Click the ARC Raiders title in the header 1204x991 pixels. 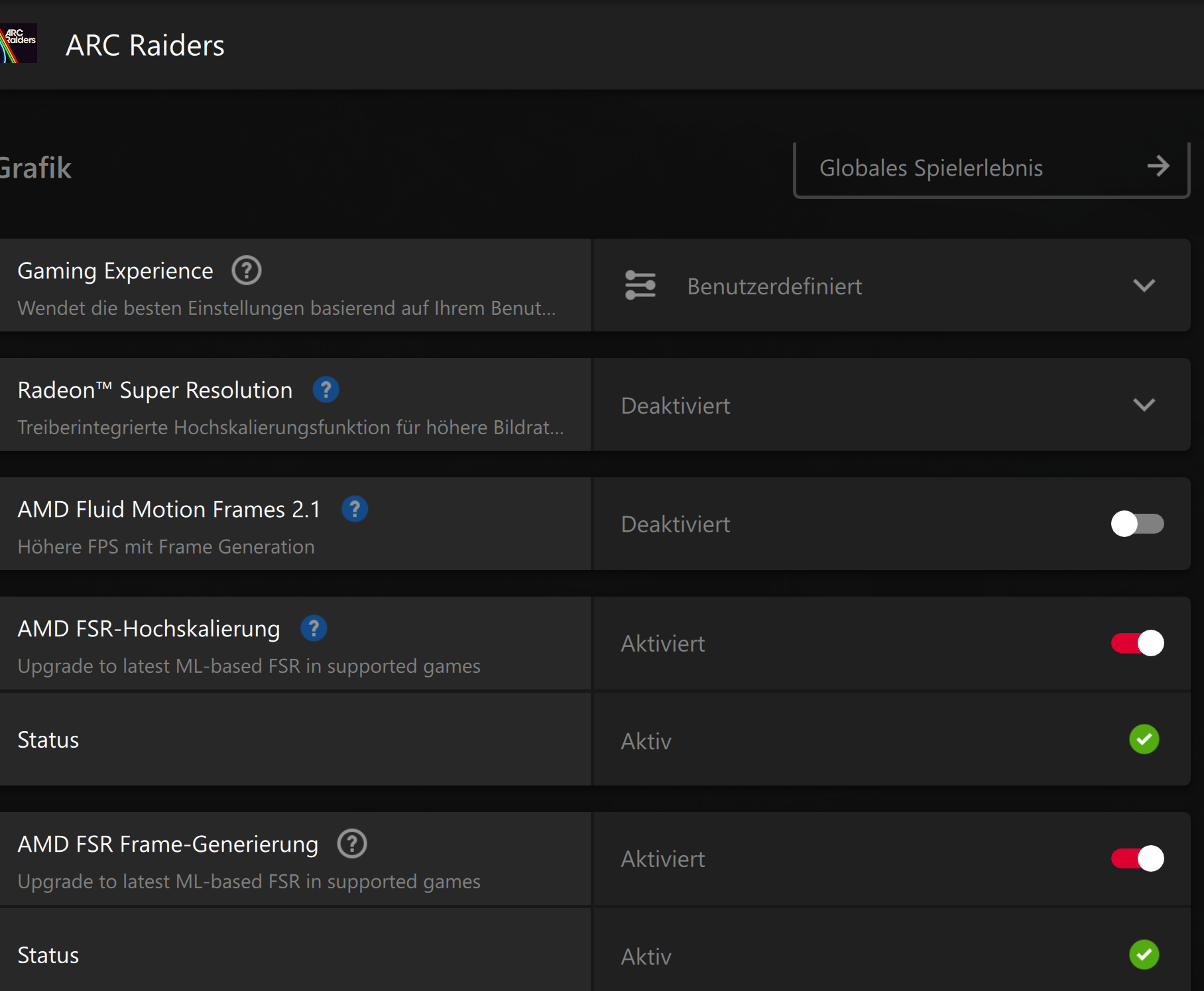[x=145, y=45]
